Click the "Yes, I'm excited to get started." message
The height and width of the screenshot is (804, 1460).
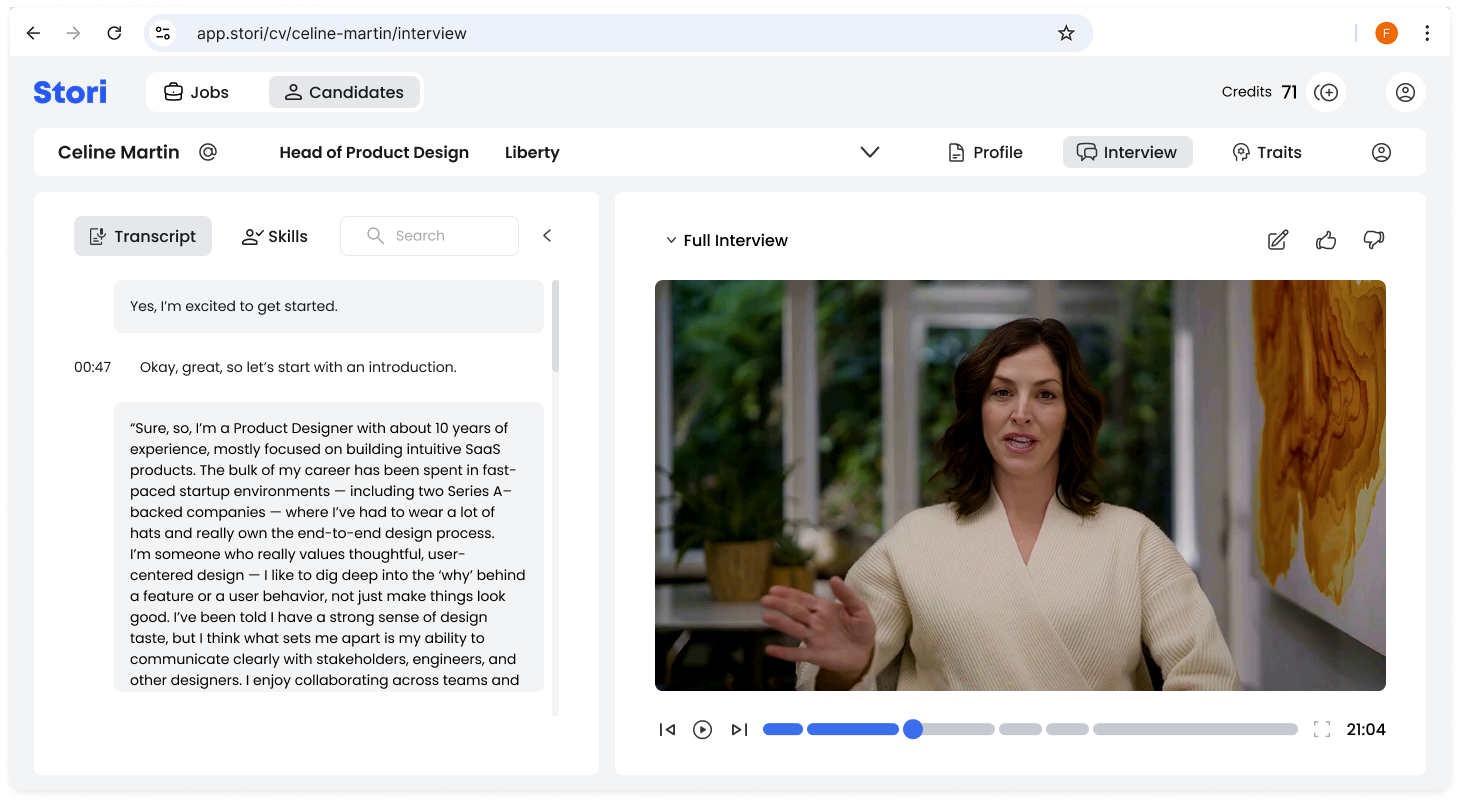tap(329, 306)
